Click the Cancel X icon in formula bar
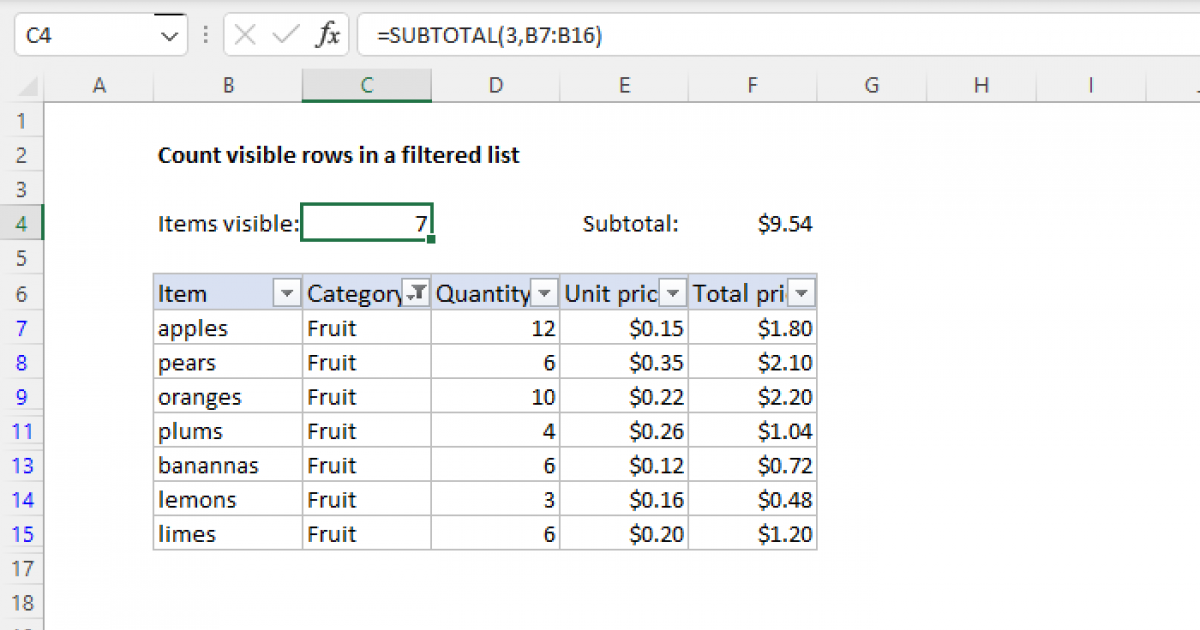This screenshot has width=1200, height=630. (245, 36)
